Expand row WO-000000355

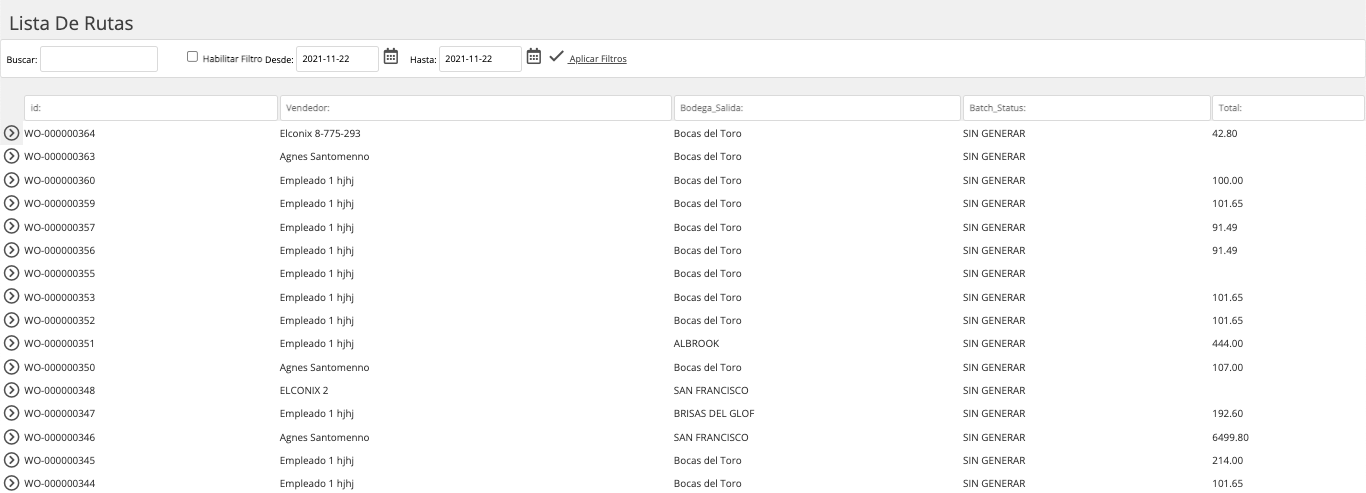(x=12, y=273)
